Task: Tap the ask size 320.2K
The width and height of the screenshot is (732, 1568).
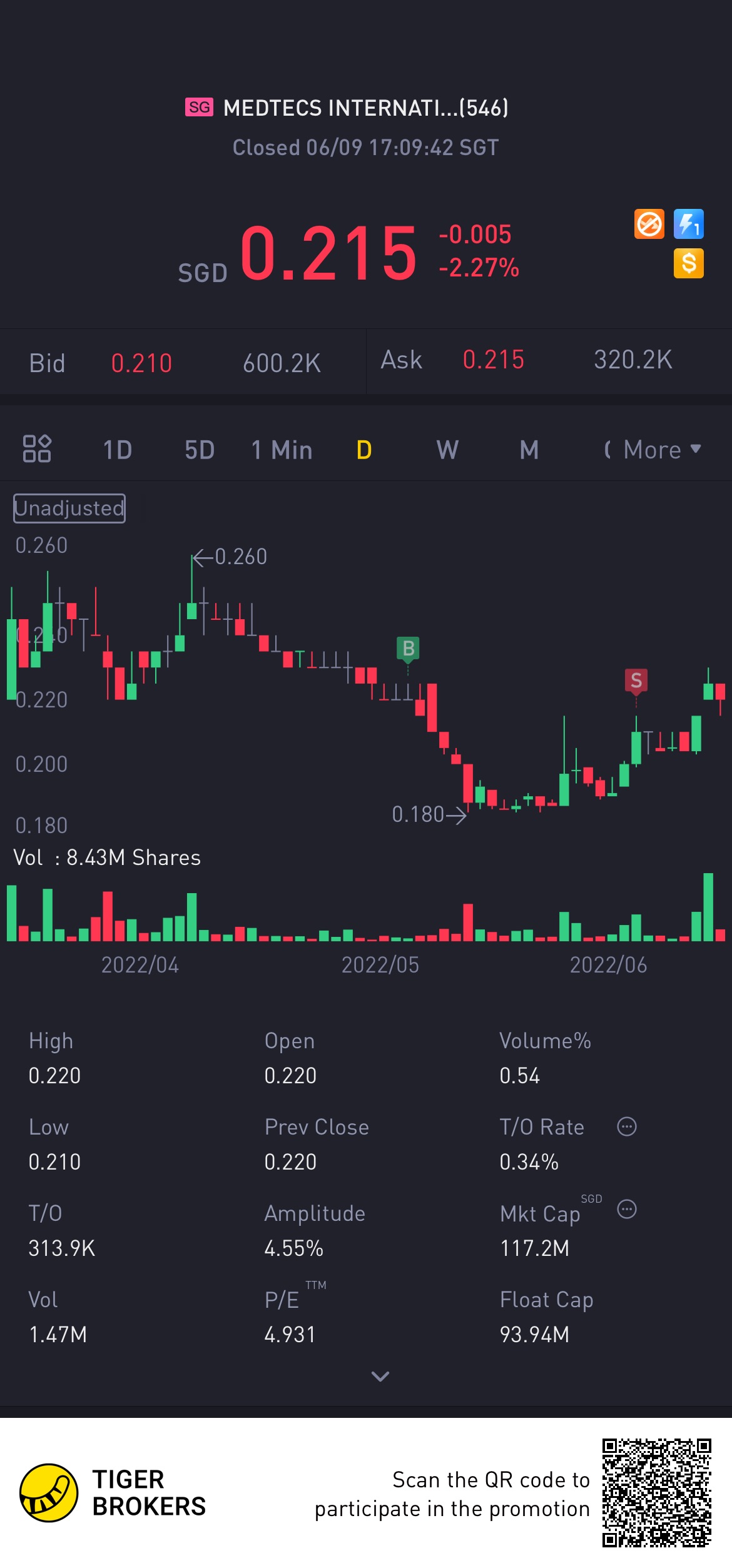Action: [633, 360]
